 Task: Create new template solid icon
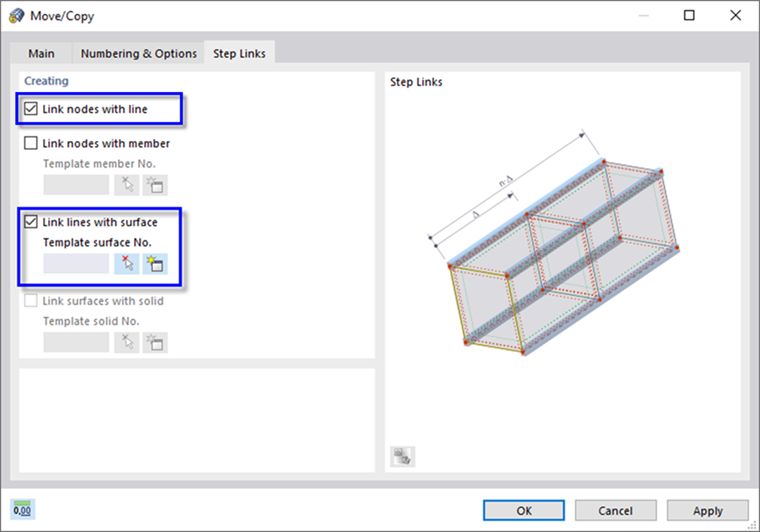155,343
